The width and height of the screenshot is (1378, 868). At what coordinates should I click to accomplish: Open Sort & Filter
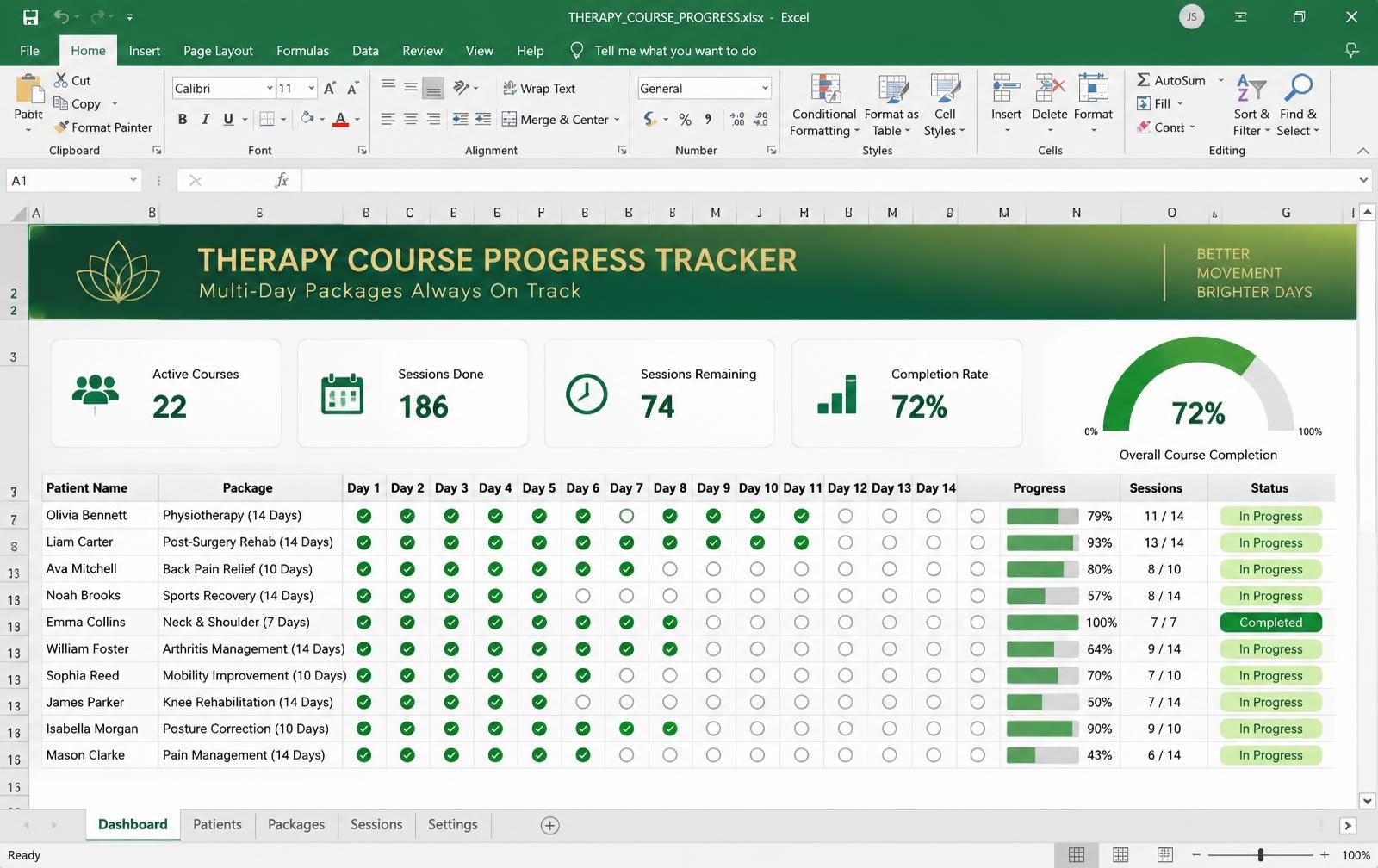[x=1251, y=105]
